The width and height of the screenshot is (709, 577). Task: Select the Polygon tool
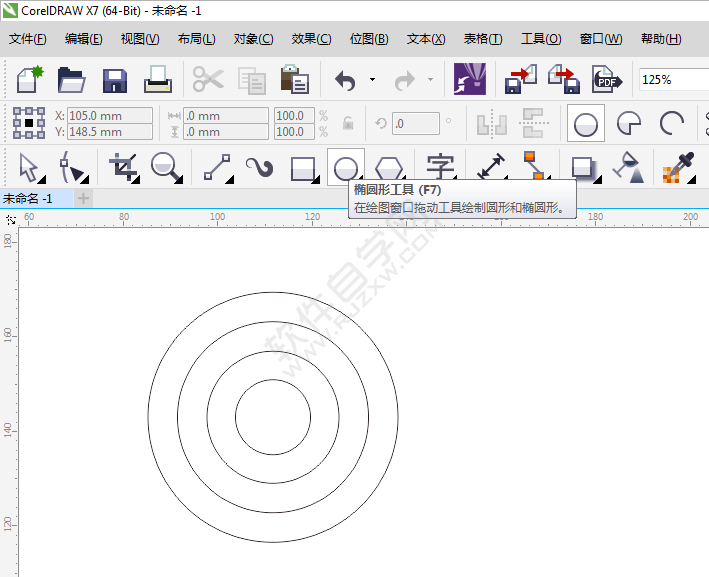pyautogui.click(x=389, y=167)
